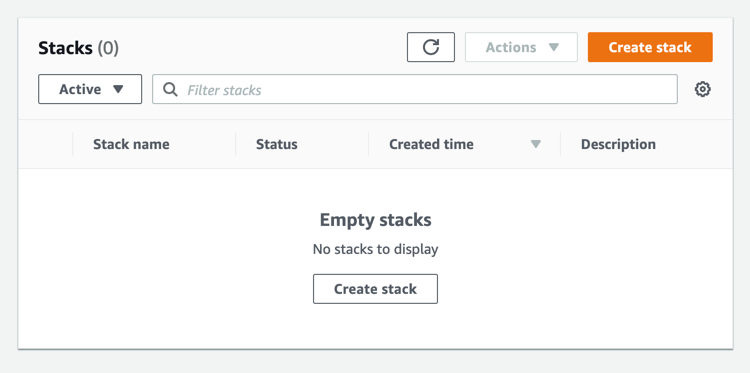Open the Actions dropdown menu
This screenshot has height=373, width=750.
pos(521,47)
